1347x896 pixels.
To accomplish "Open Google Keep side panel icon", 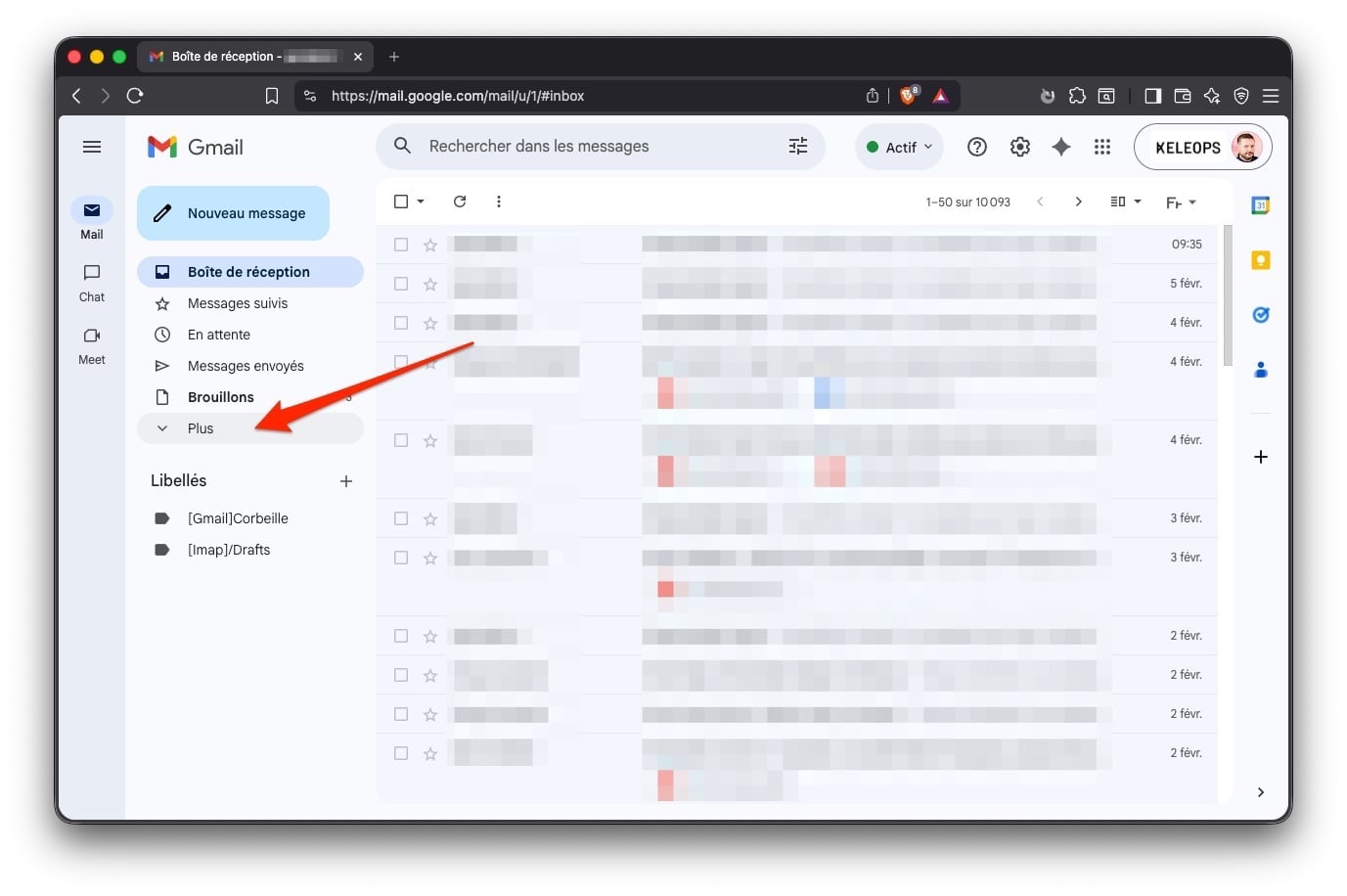I will [x=1260, y=260].
